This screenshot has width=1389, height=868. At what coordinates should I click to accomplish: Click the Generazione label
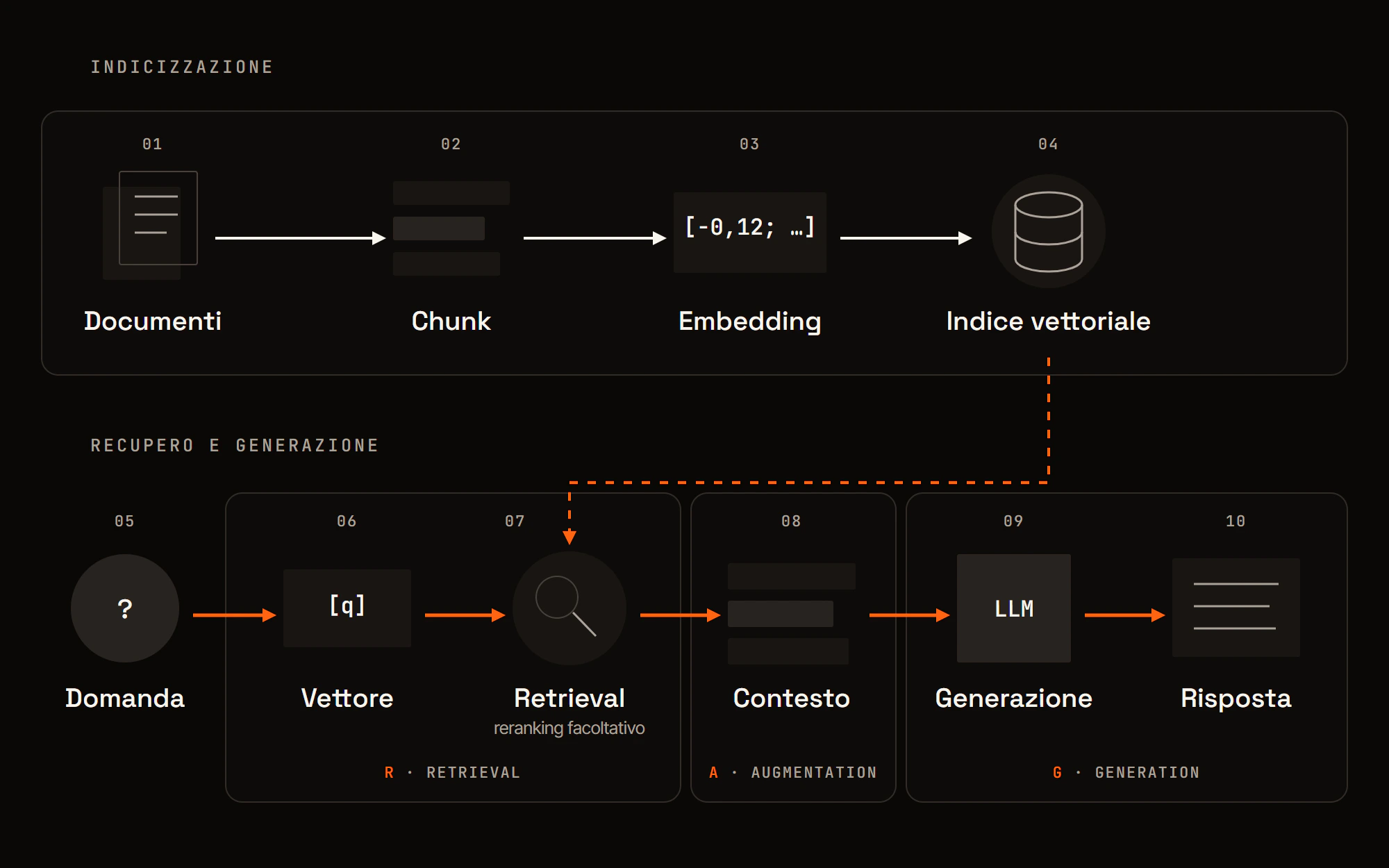1014,699
